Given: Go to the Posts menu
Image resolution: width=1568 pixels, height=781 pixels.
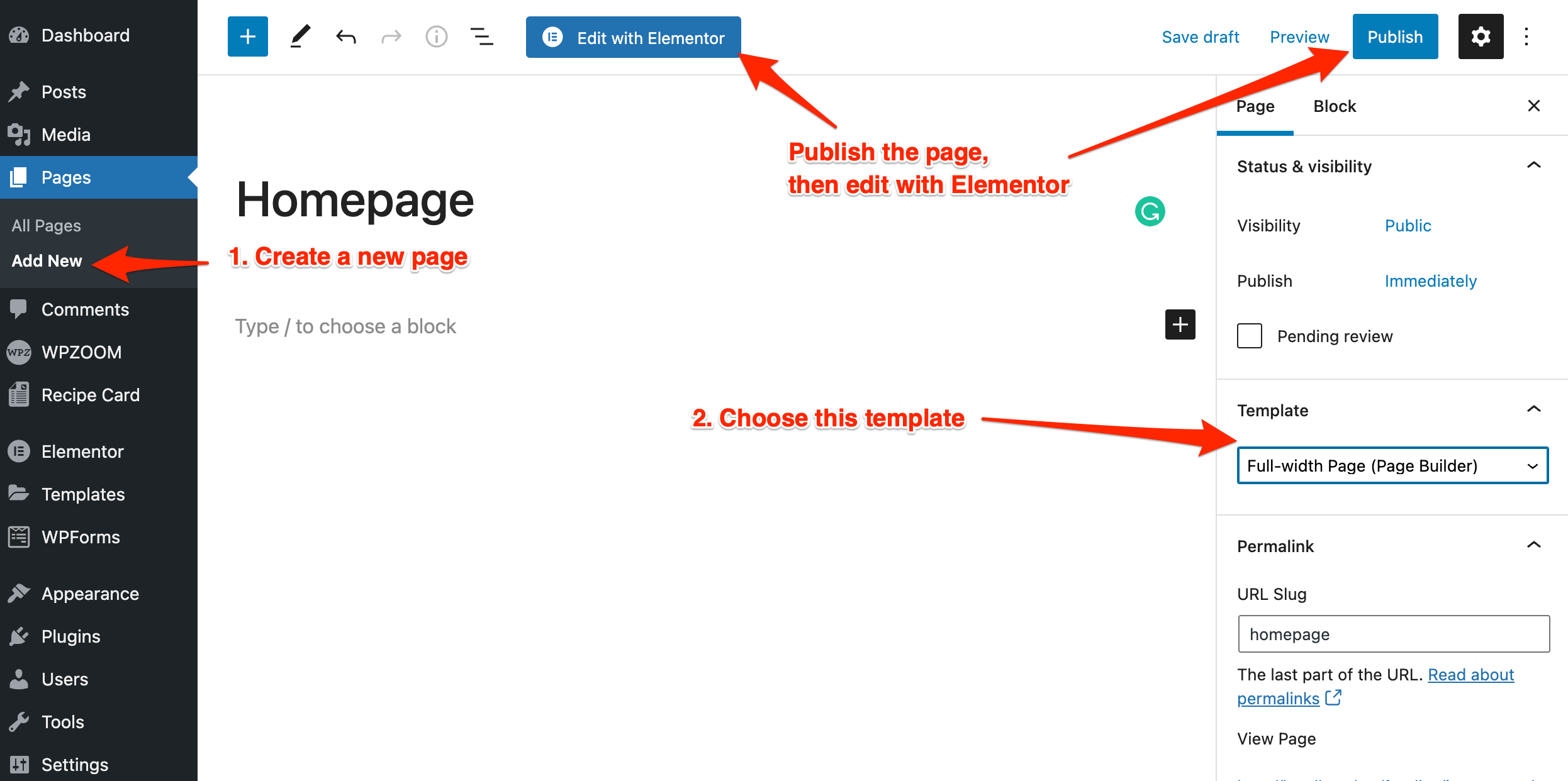Looking at the screenshot, I should [99, 92].
